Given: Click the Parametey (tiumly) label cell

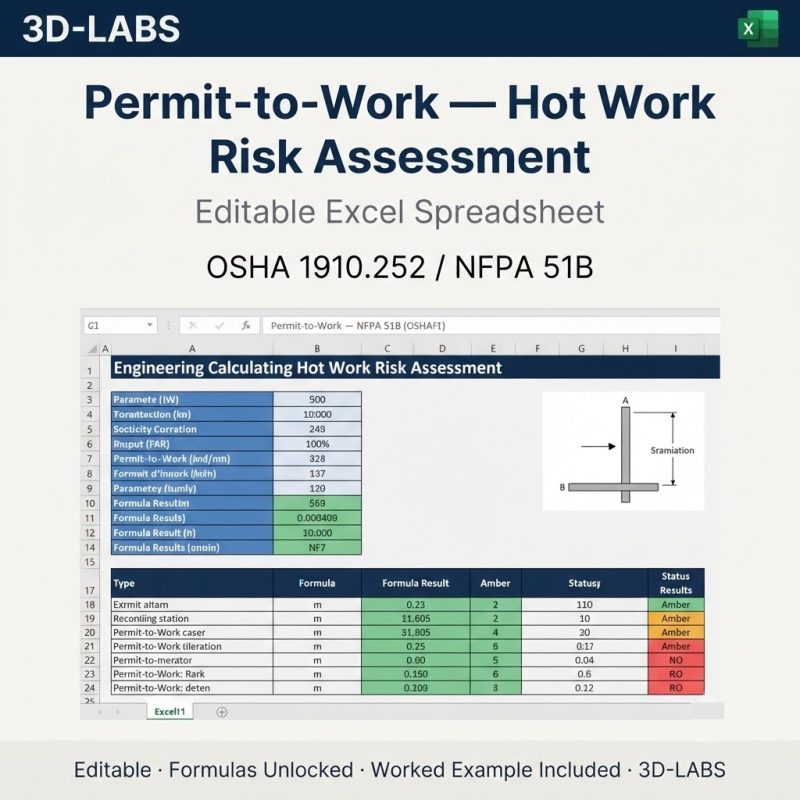Looking at the screenshot, I should click(192, 488).
